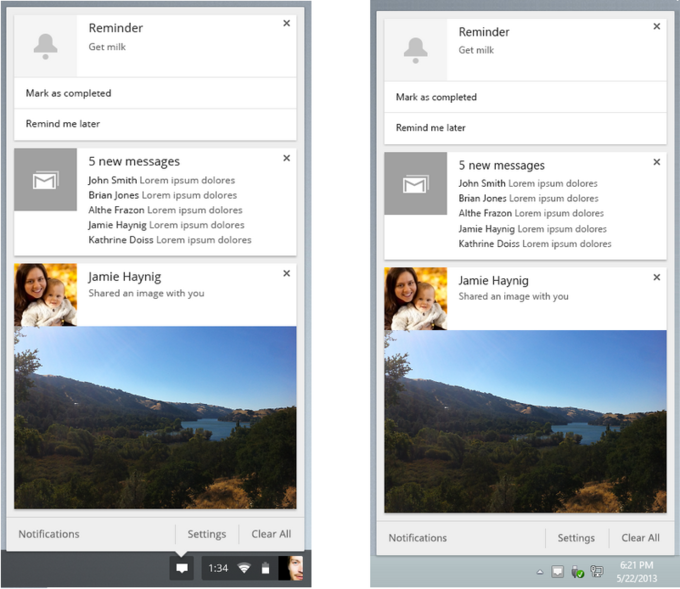Click Shared an image with you in left panel
680x589 pixels.
pyautogui.click(x=147, y=293)
